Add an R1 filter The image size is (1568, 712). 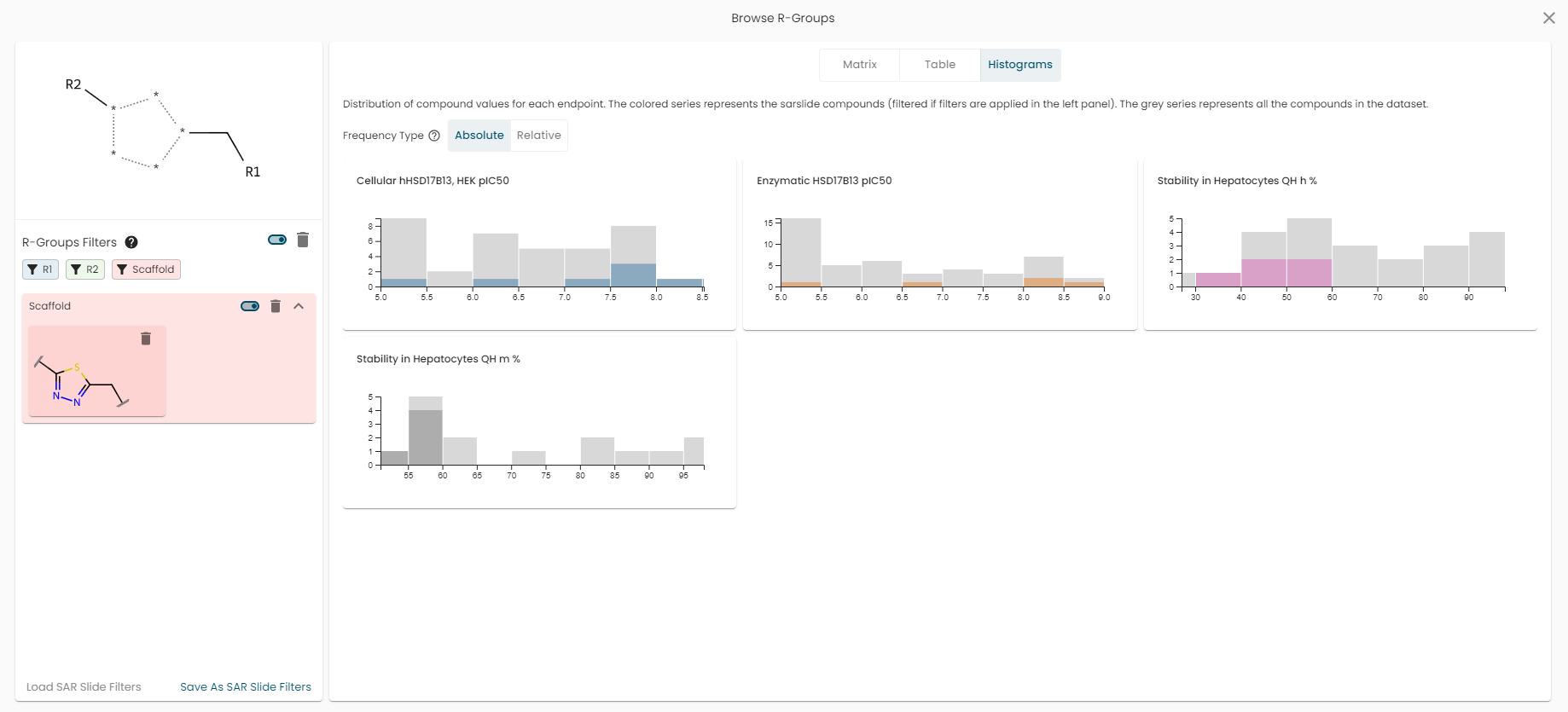[40, 269]
